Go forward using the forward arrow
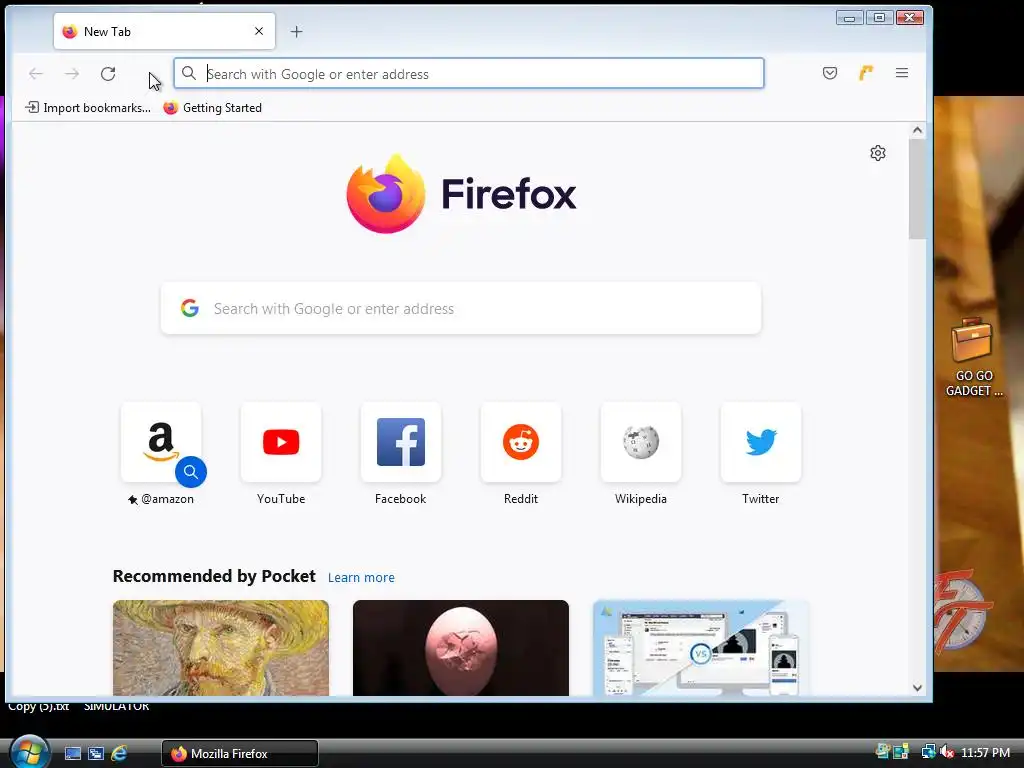Screen dimensions: 1024x768 coord(72,74)
